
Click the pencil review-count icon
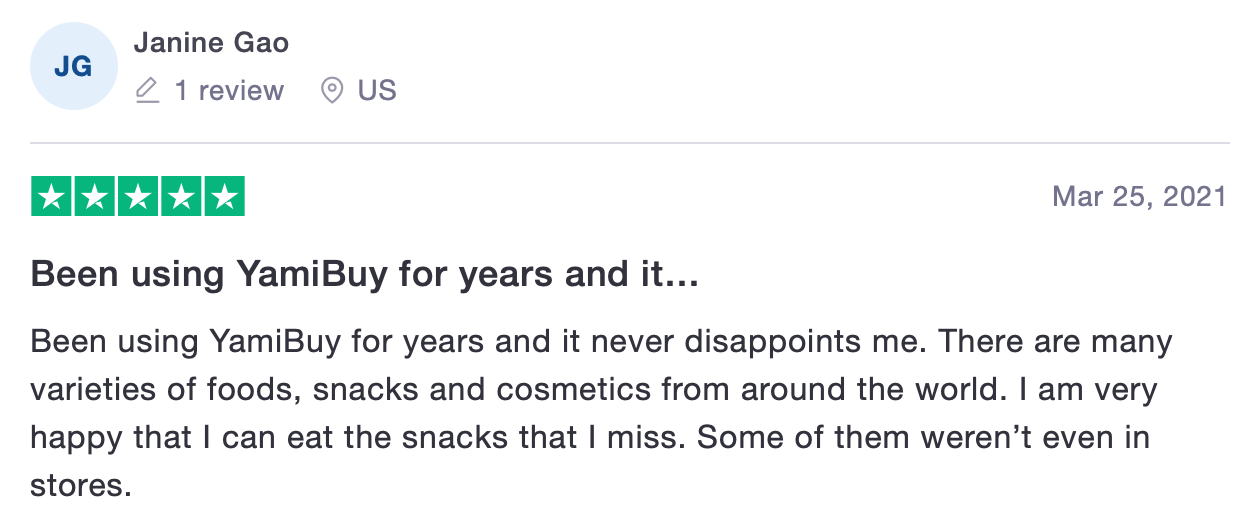[147, 91]
